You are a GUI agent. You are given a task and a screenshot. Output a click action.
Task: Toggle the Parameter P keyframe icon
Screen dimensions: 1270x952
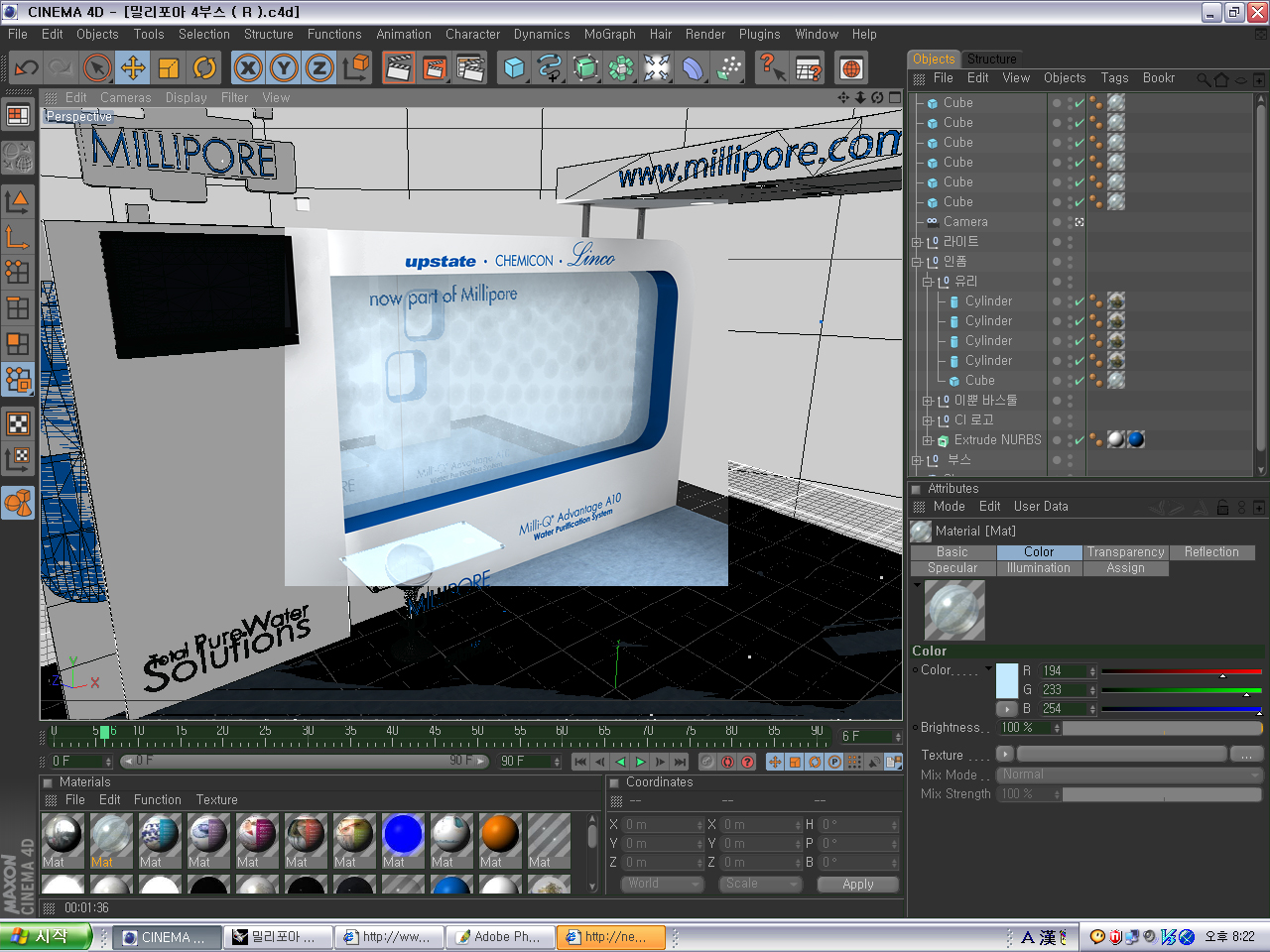pyautogui.click(x=834, y=762)
